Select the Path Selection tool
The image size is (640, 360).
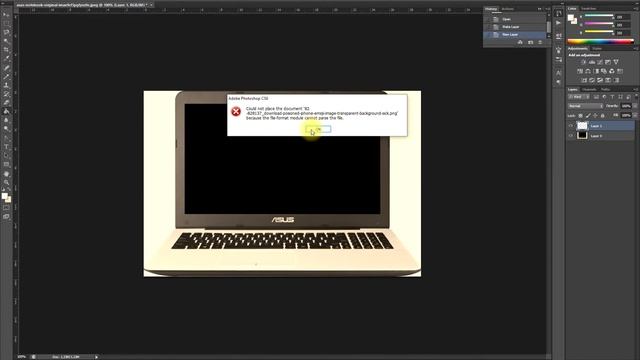click(6, 156)
